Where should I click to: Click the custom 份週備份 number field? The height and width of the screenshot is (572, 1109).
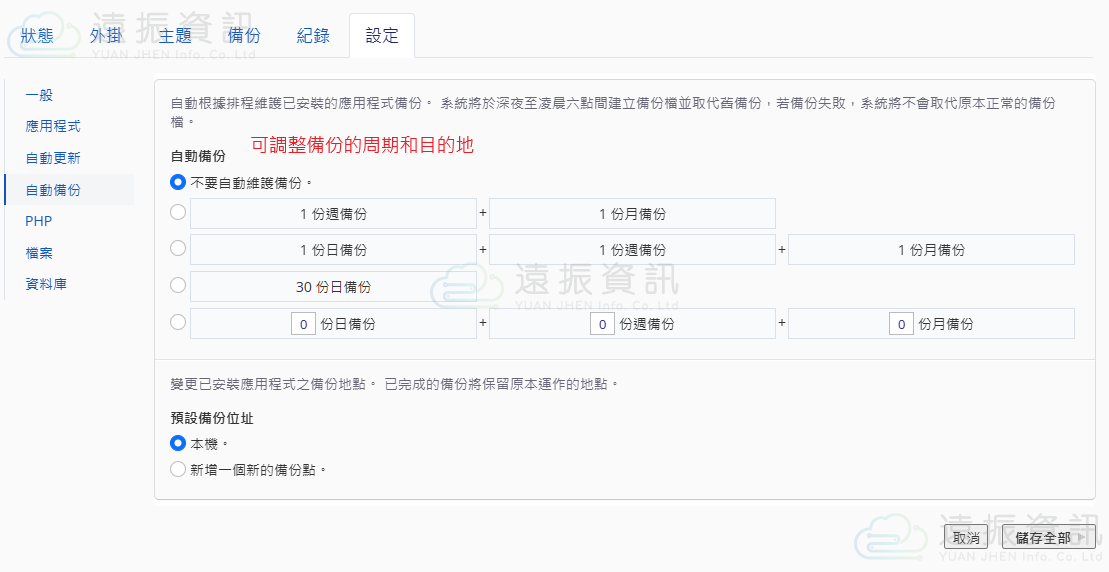click(602, 324)
